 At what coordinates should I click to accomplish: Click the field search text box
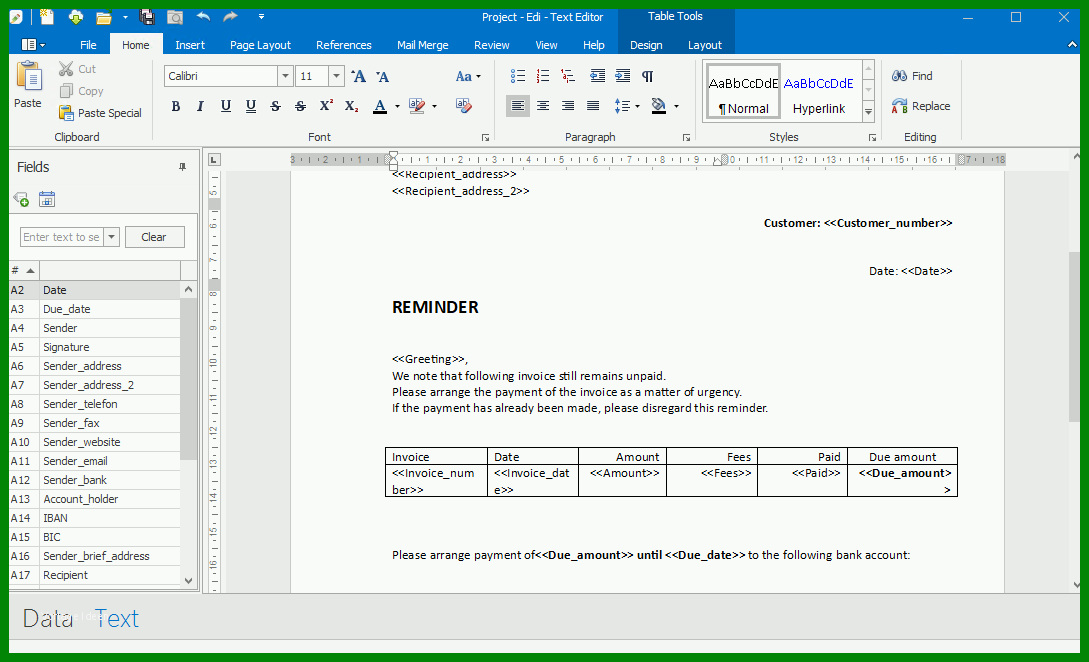pyautogui.click(x=62, y=237)
